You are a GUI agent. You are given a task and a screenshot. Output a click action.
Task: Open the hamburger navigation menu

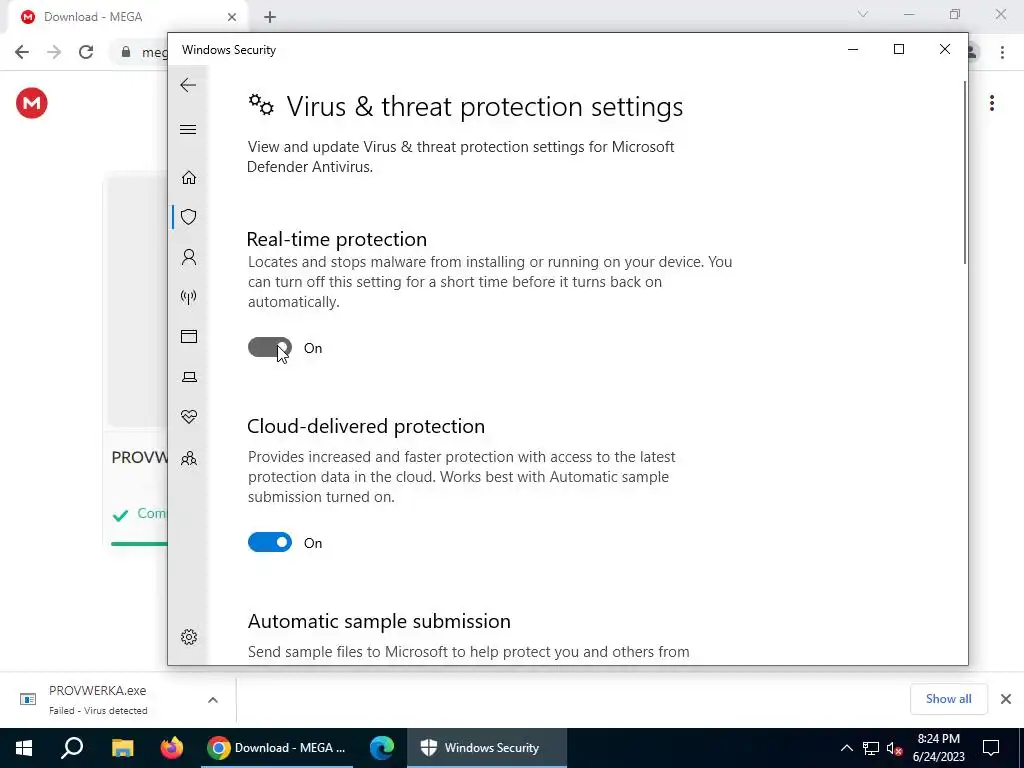tap(188, 129)
